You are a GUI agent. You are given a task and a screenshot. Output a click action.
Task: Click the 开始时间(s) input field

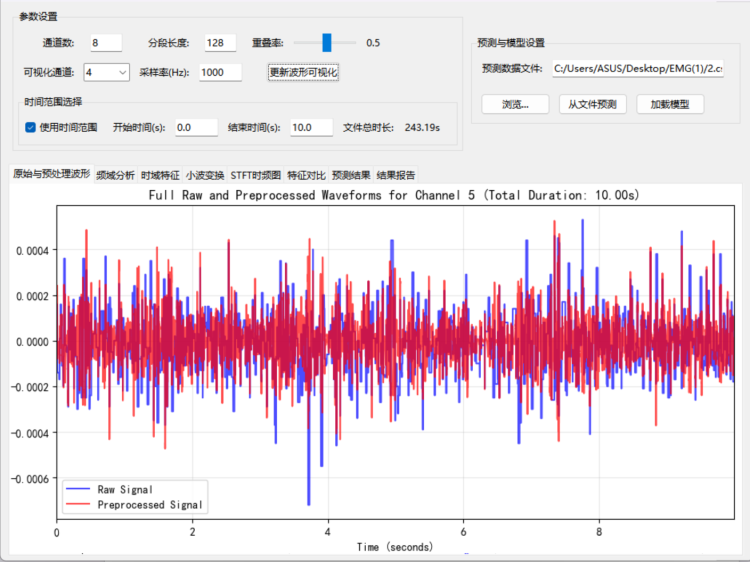pyautogui.click(x=195, y=128)
